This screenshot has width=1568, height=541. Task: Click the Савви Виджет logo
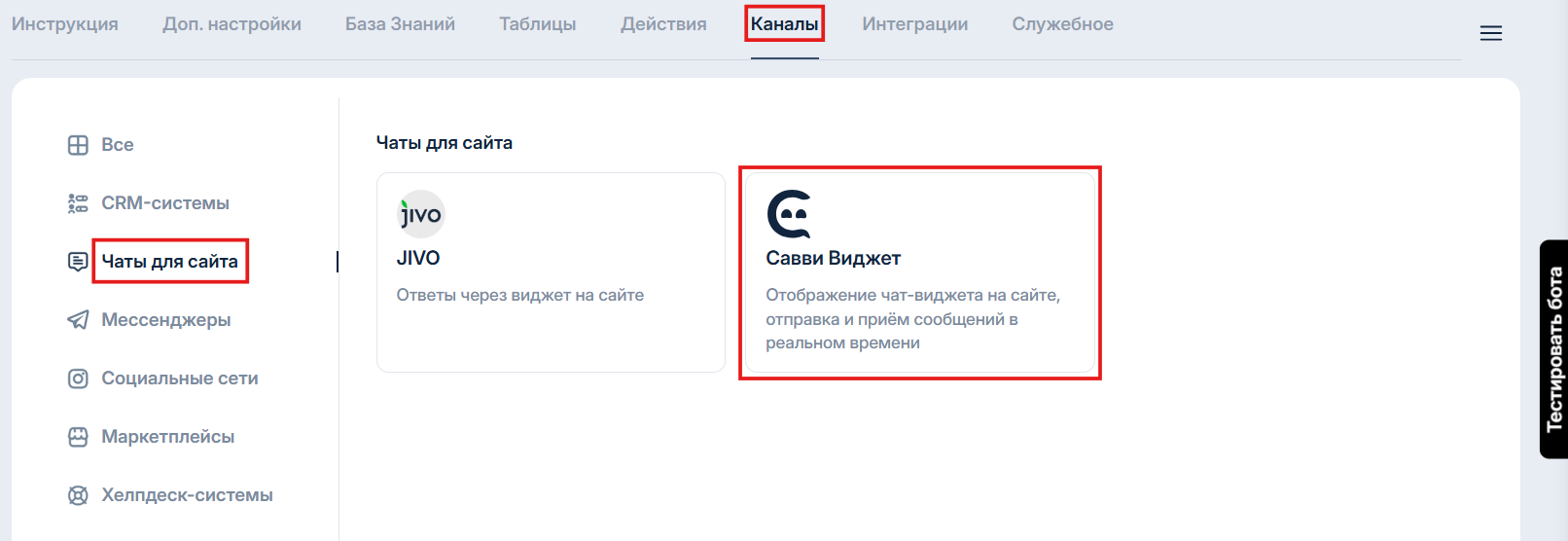(789, 214)
